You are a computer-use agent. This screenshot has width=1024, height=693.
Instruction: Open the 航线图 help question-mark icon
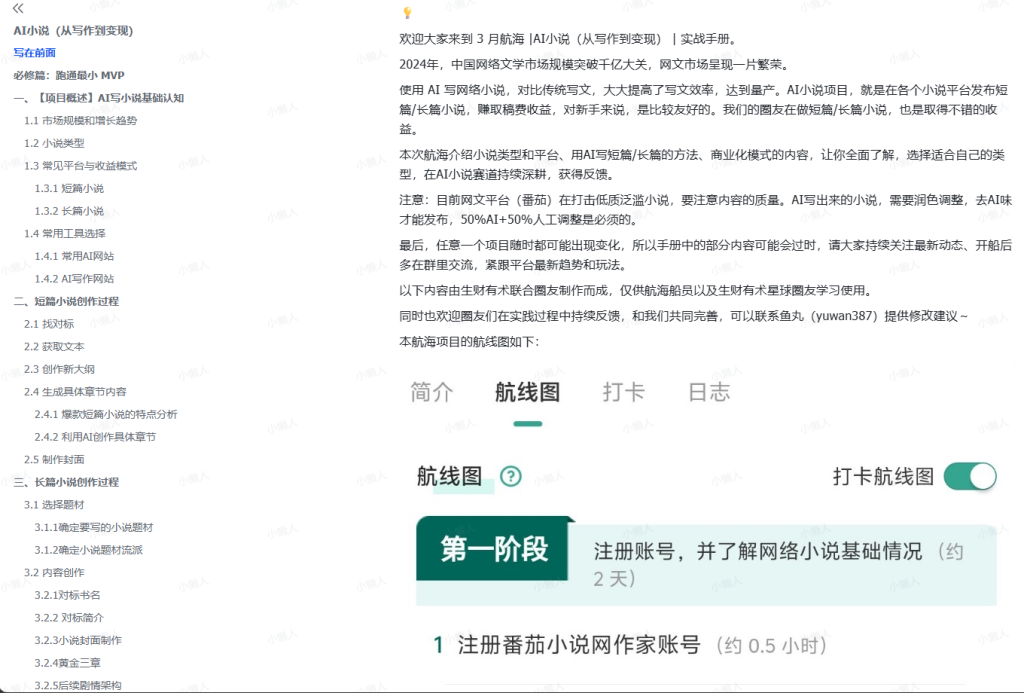tap(511, 476)
